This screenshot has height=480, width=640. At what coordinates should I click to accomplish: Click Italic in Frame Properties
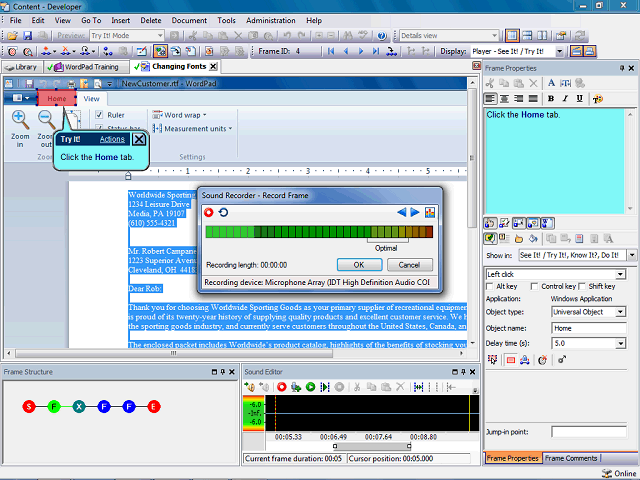(565, 98)
